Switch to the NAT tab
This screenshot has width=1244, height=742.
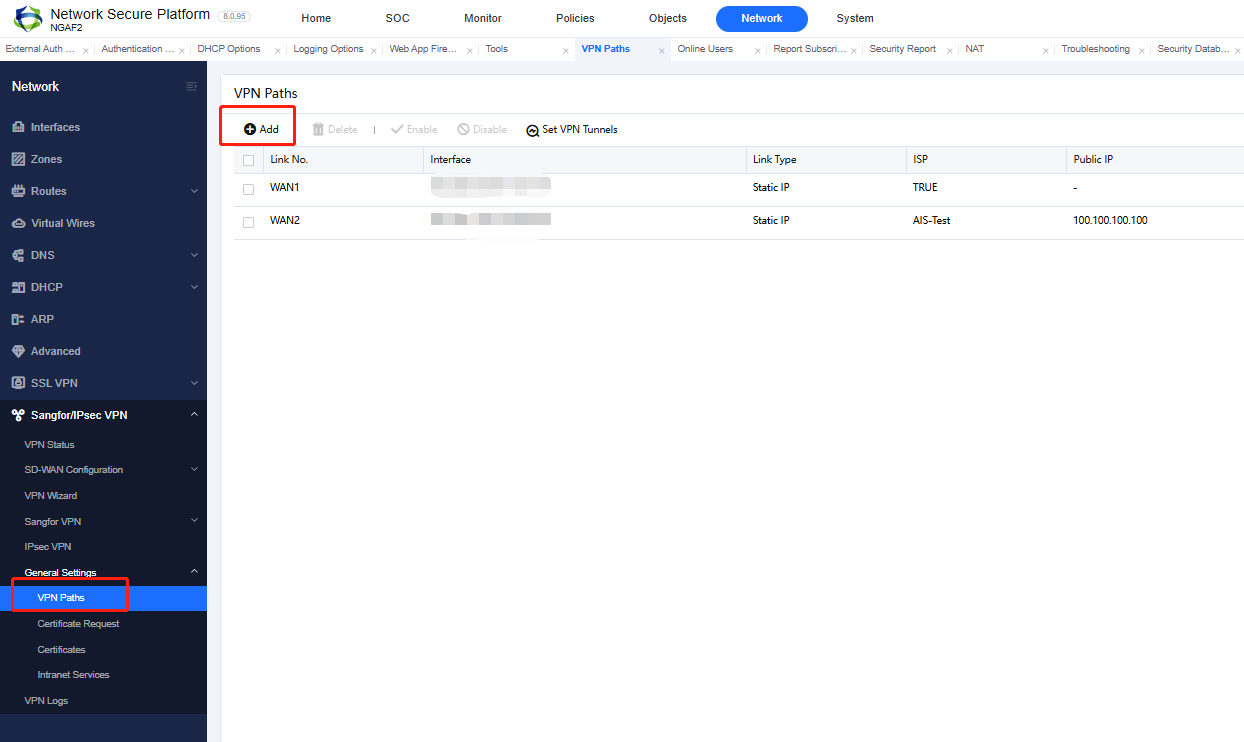pos(973,48)
